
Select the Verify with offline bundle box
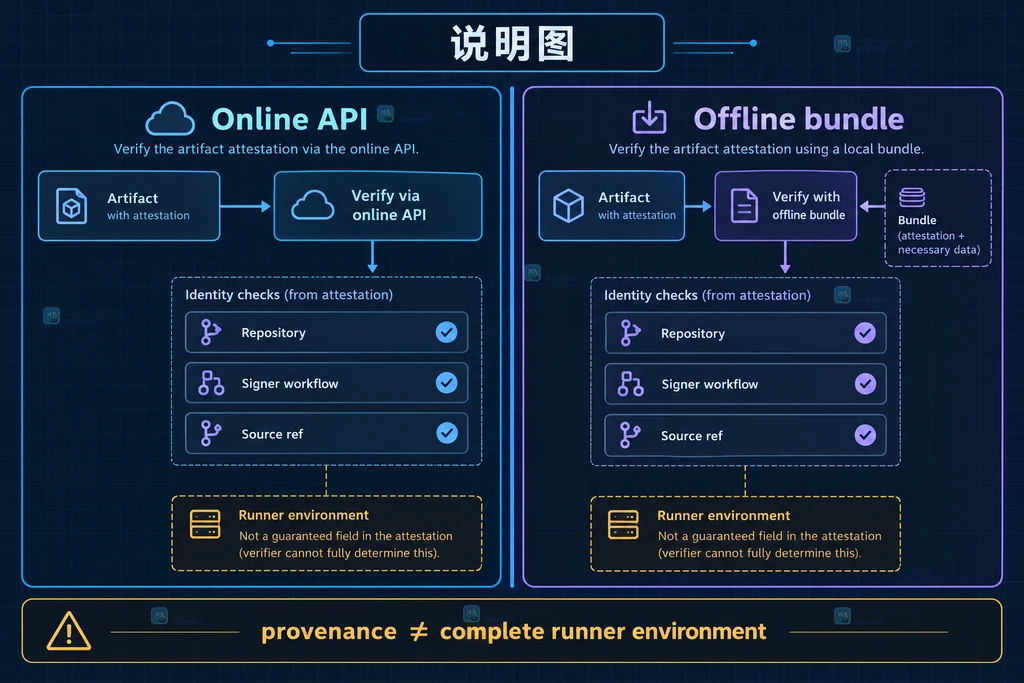786,206
